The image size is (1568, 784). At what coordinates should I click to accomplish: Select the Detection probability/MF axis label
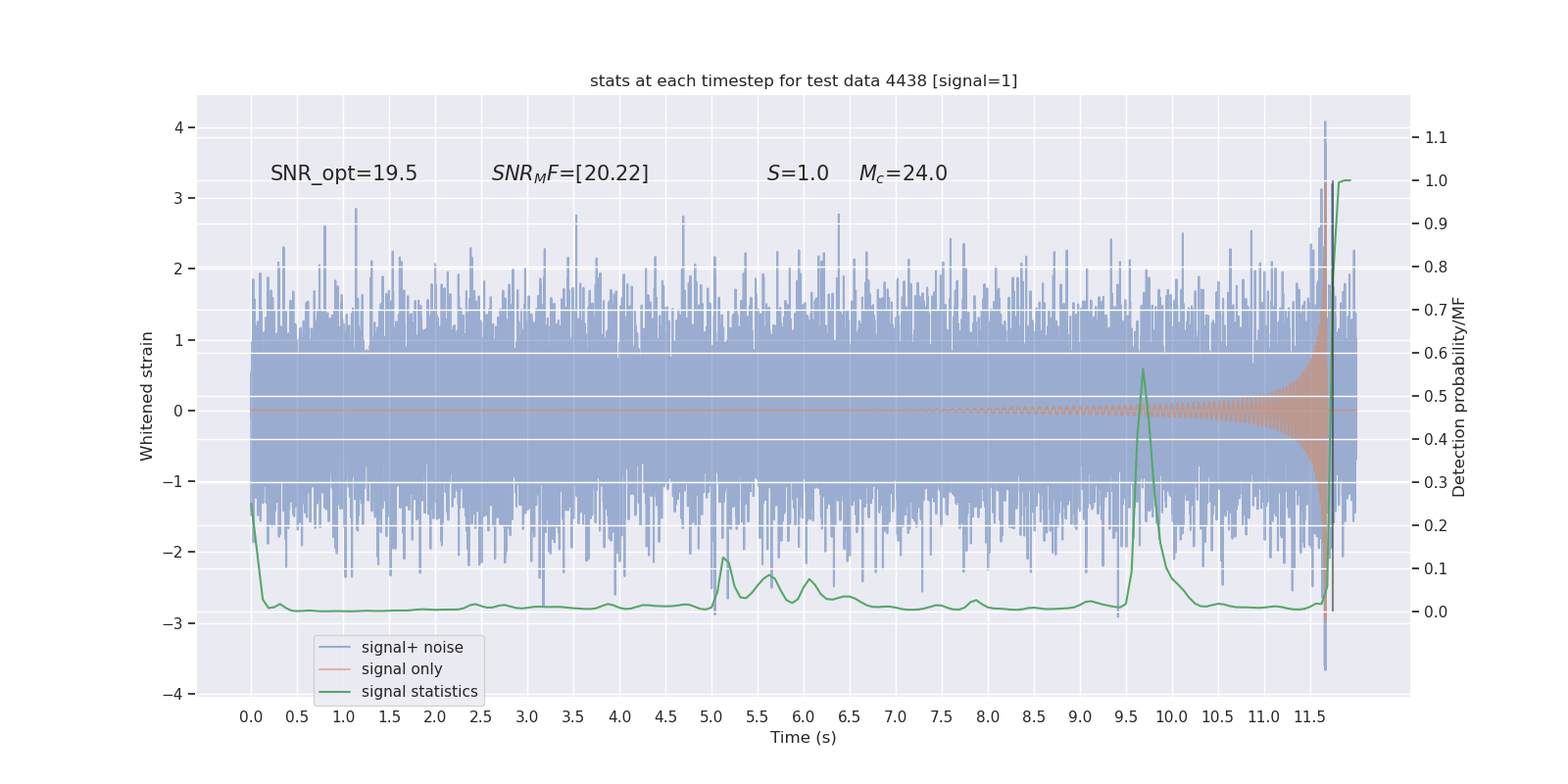coord(1459,397)
